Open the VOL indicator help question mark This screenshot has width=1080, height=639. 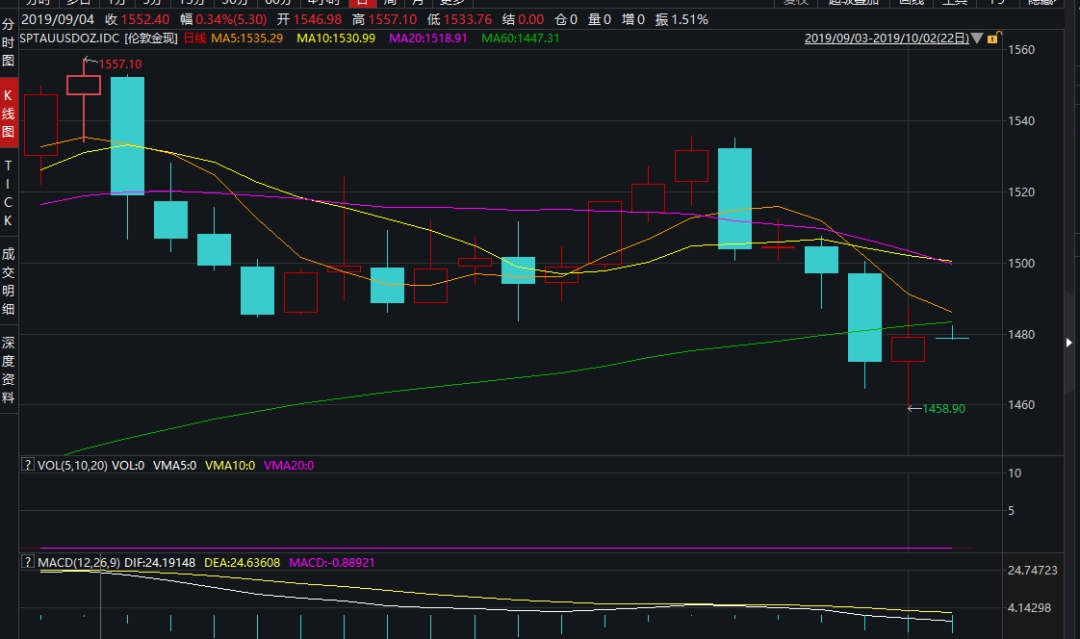(x=27, y=465)
